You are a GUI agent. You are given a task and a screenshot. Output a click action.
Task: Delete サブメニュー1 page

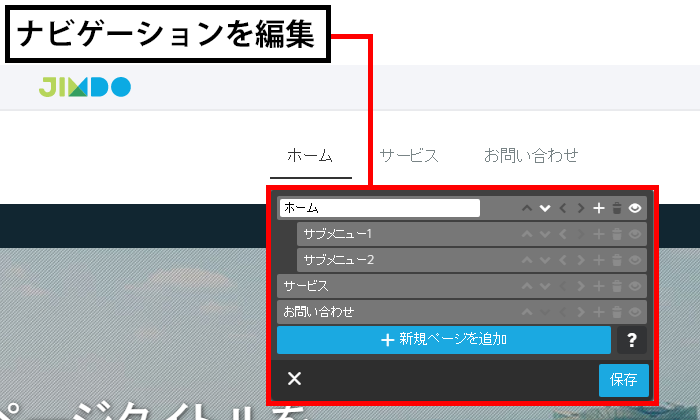(x=617, y=234)
